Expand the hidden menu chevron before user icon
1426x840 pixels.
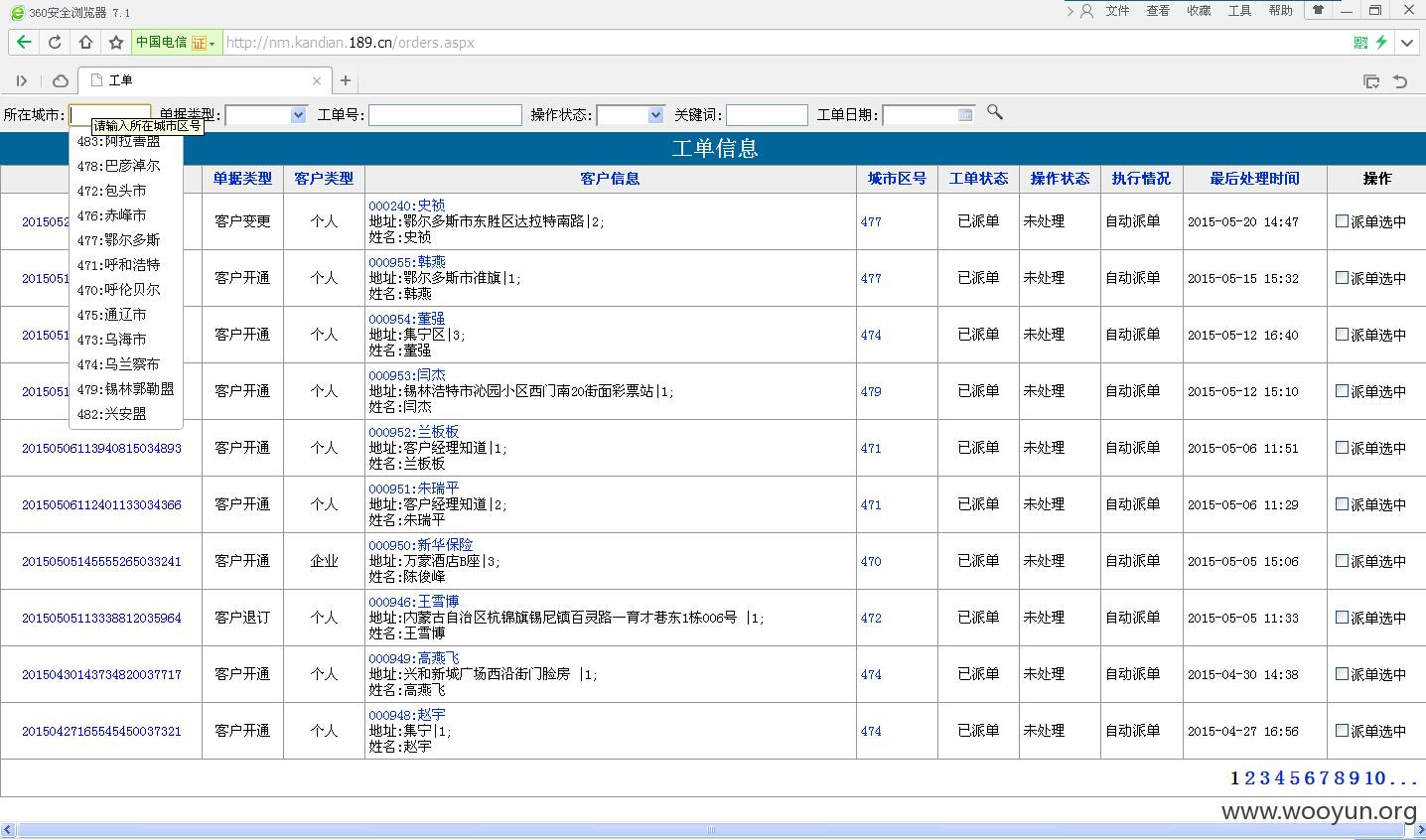click(1069, 11)
